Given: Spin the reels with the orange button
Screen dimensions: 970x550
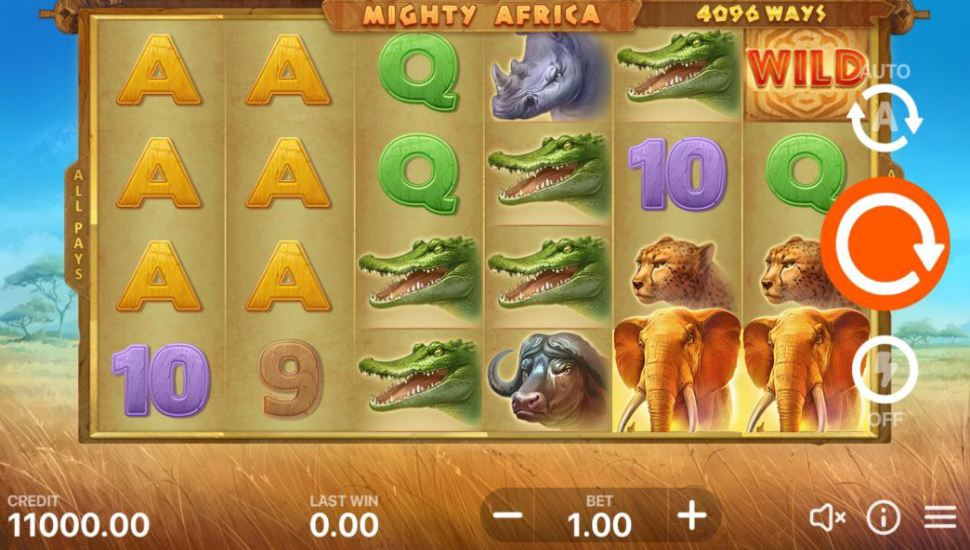Looking at the screenshot, I should [885, 244].
